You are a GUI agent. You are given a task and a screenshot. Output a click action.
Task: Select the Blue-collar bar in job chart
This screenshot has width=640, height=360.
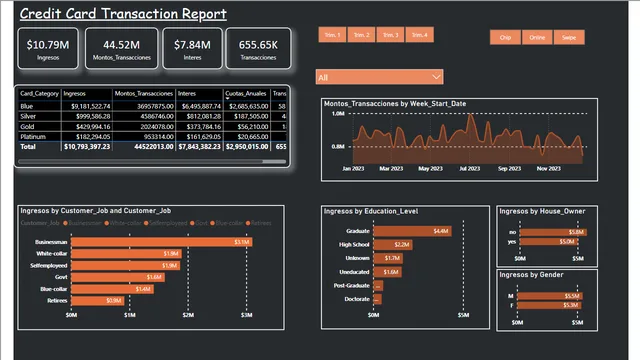[x=113, y=289]
